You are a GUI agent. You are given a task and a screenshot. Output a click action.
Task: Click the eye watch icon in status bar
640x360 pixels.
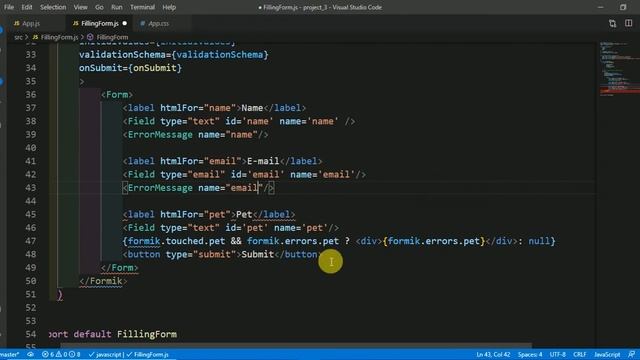pos(30,355)
